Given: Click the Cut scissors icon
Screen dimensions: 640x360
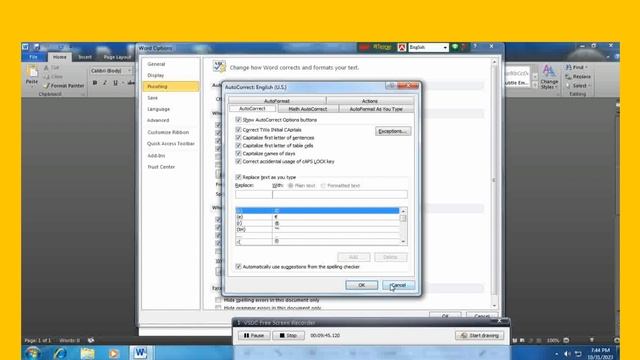Looking at the screenshot, I should 47,68.
